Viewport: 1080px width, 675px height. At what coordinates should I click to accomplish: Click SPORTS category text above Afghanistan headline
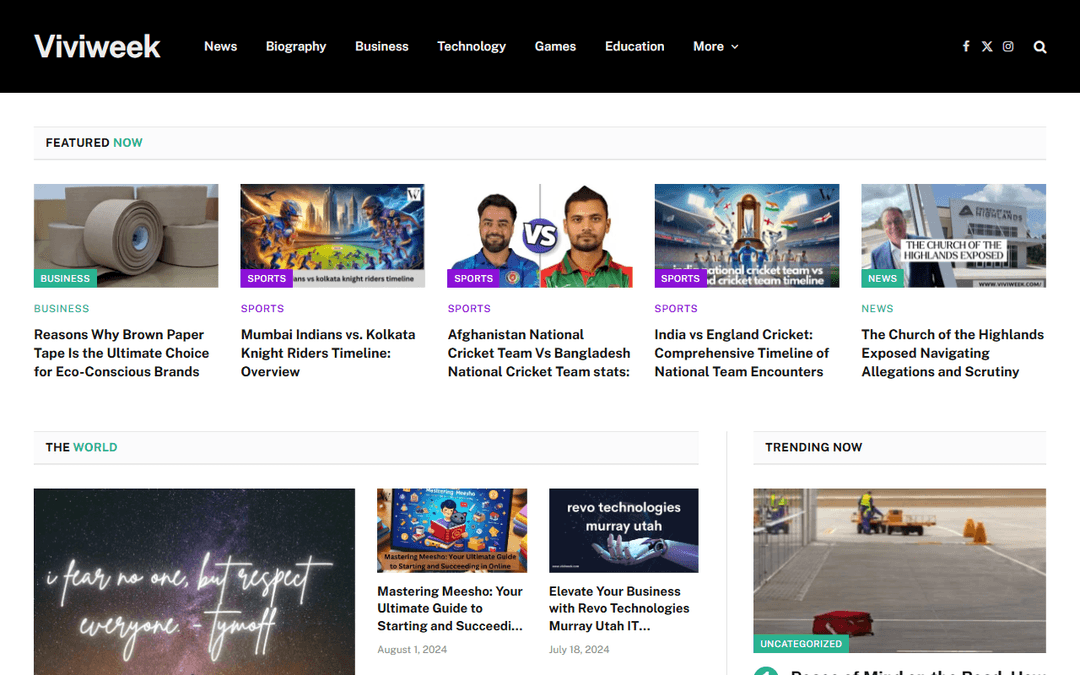click(x=469, y=309)
